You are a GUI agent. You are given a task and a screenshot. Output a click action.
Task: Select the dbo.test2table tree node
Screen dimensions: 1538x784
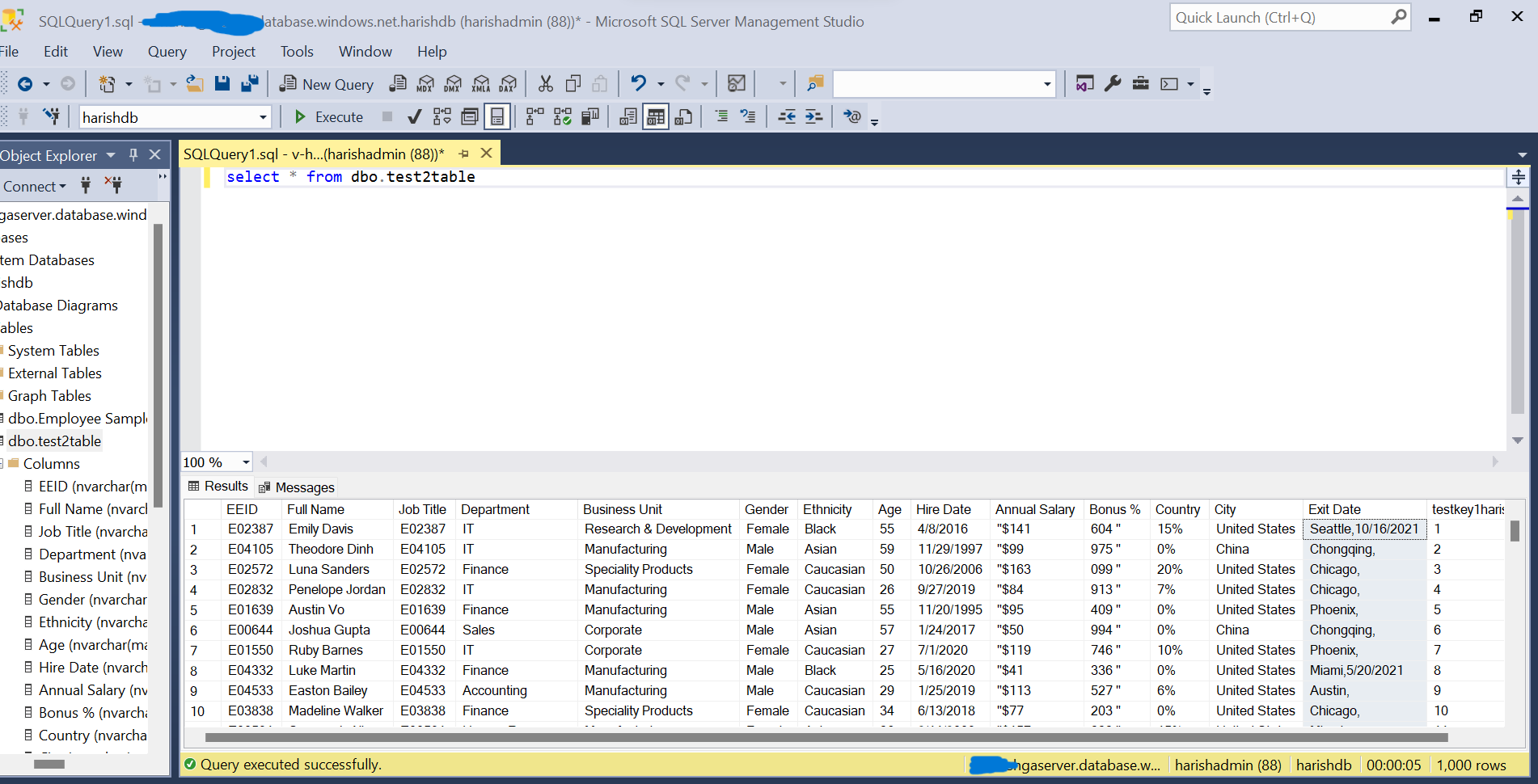(54, 440)
